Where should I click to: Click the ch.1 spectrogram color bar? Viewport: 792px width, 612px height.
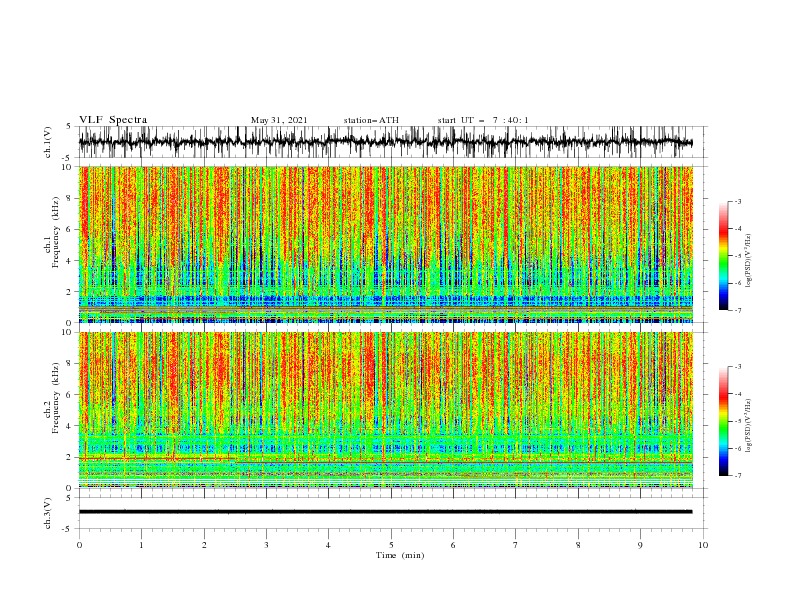(x=723, y=256)
